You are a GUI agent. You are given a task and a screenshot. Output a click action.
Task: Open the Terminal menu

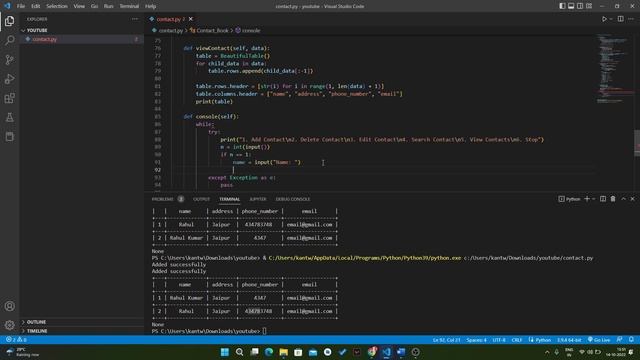tap(129, 6)
